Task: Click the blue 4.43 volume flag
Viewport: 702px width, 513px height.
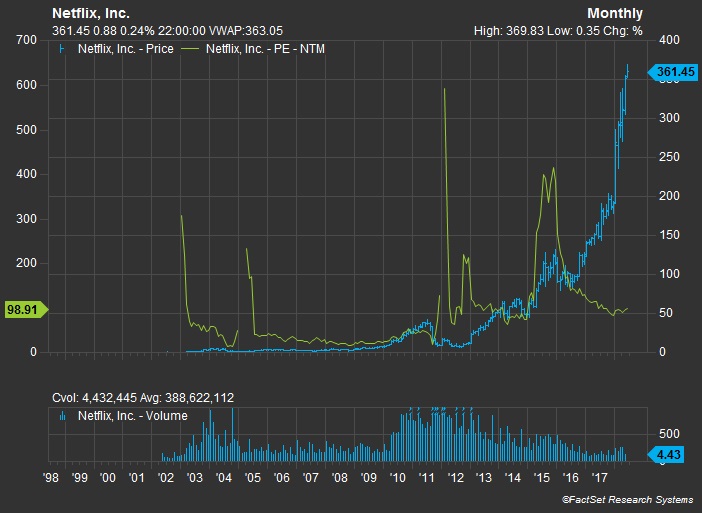Action: click(666, 455)
